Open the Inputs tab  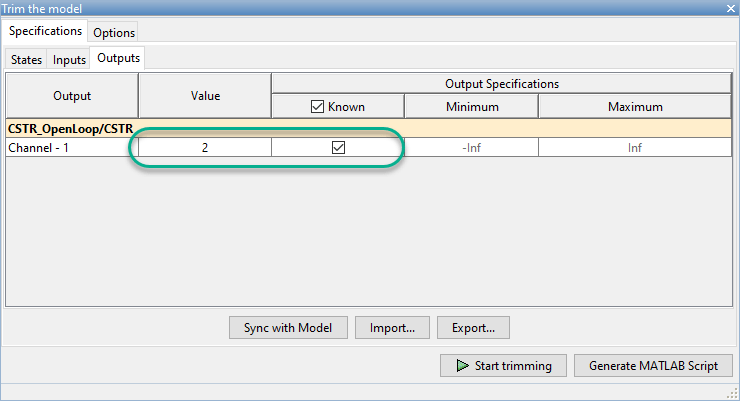coord(69,59)
